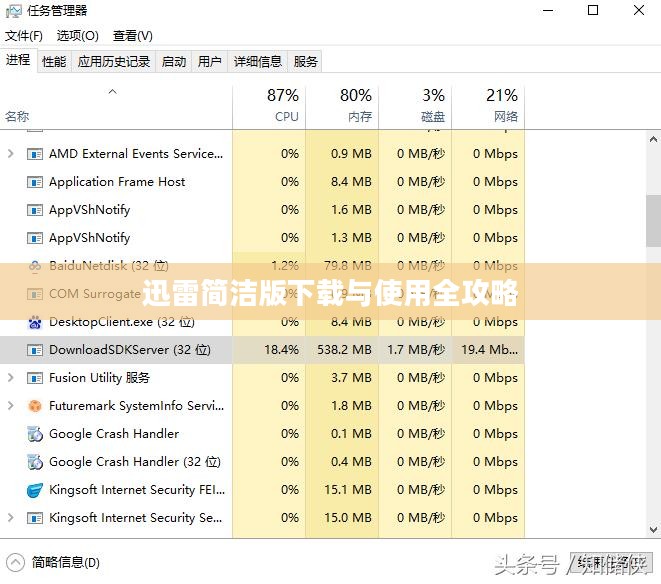661x584 pixels.
Task: Switch to the 性能 tab
Action: (x=54, y=62)
